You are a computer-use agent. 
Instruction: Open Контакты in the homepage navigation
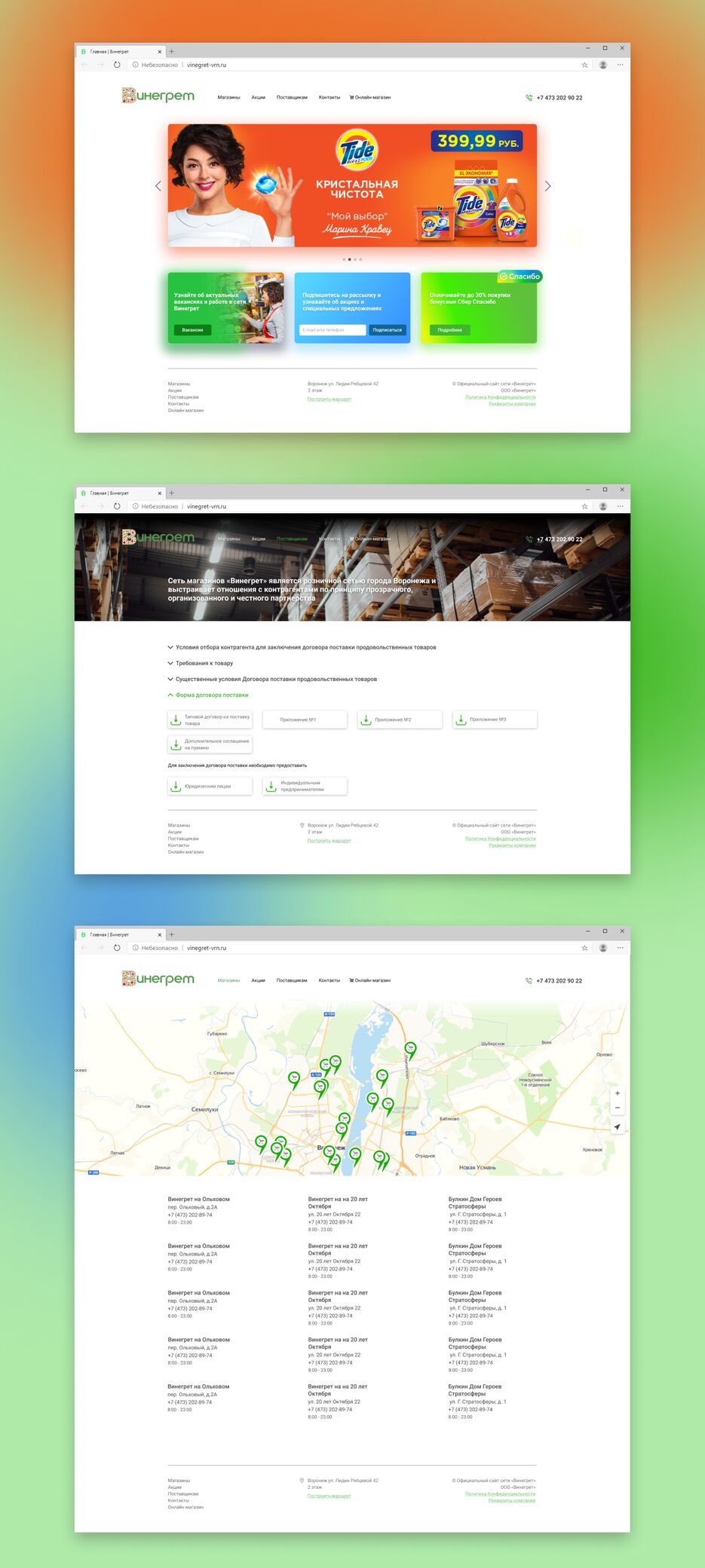(x=330, y=97)
